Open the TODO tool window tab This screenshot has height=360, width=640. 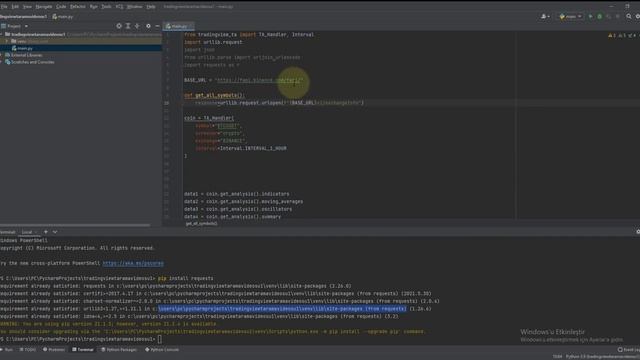pyautogui.click(x=28, y=350)
